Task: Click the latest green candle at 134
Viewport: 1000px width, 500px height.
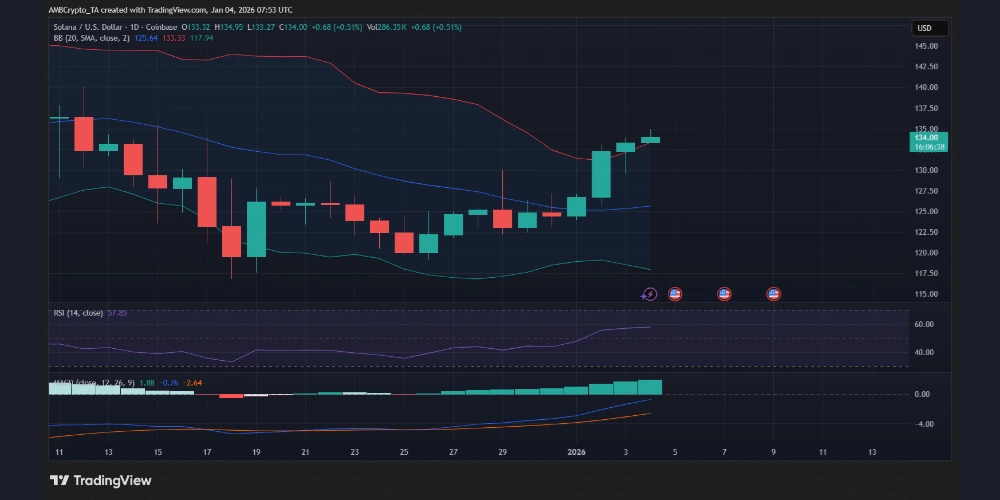Action: point(650,140)
